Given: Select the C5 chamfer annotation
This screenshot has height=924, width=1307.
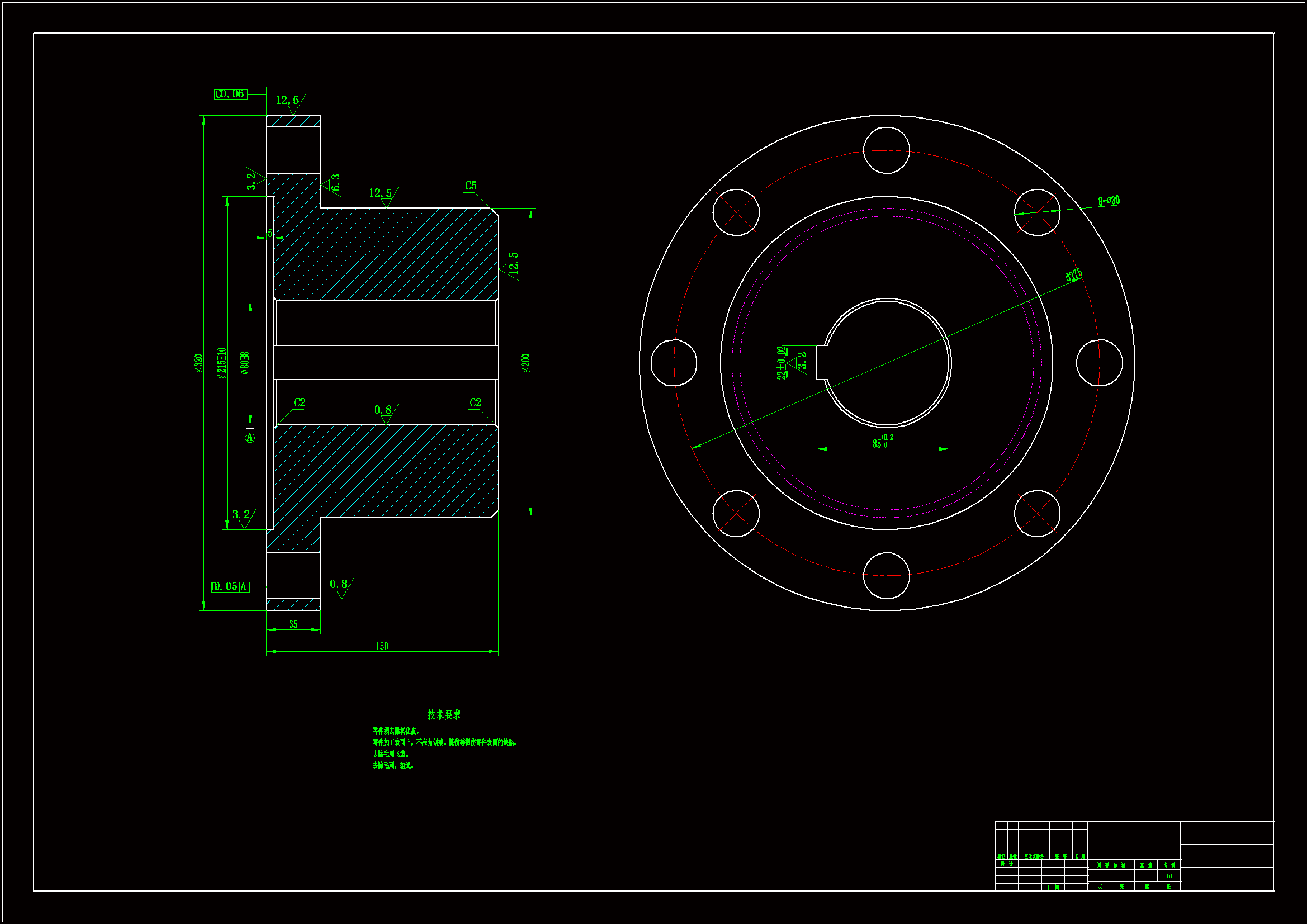Looking at the screenshot, I should click(471, 186).
